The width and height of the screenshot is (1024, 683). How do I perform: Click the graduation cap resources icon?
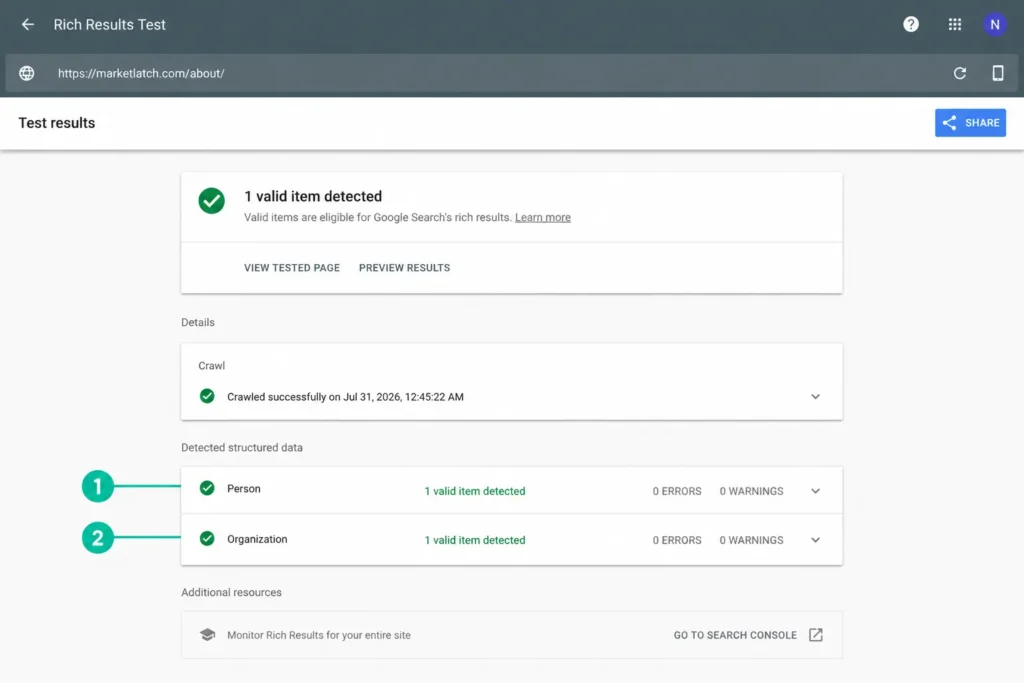coord(207,635)
